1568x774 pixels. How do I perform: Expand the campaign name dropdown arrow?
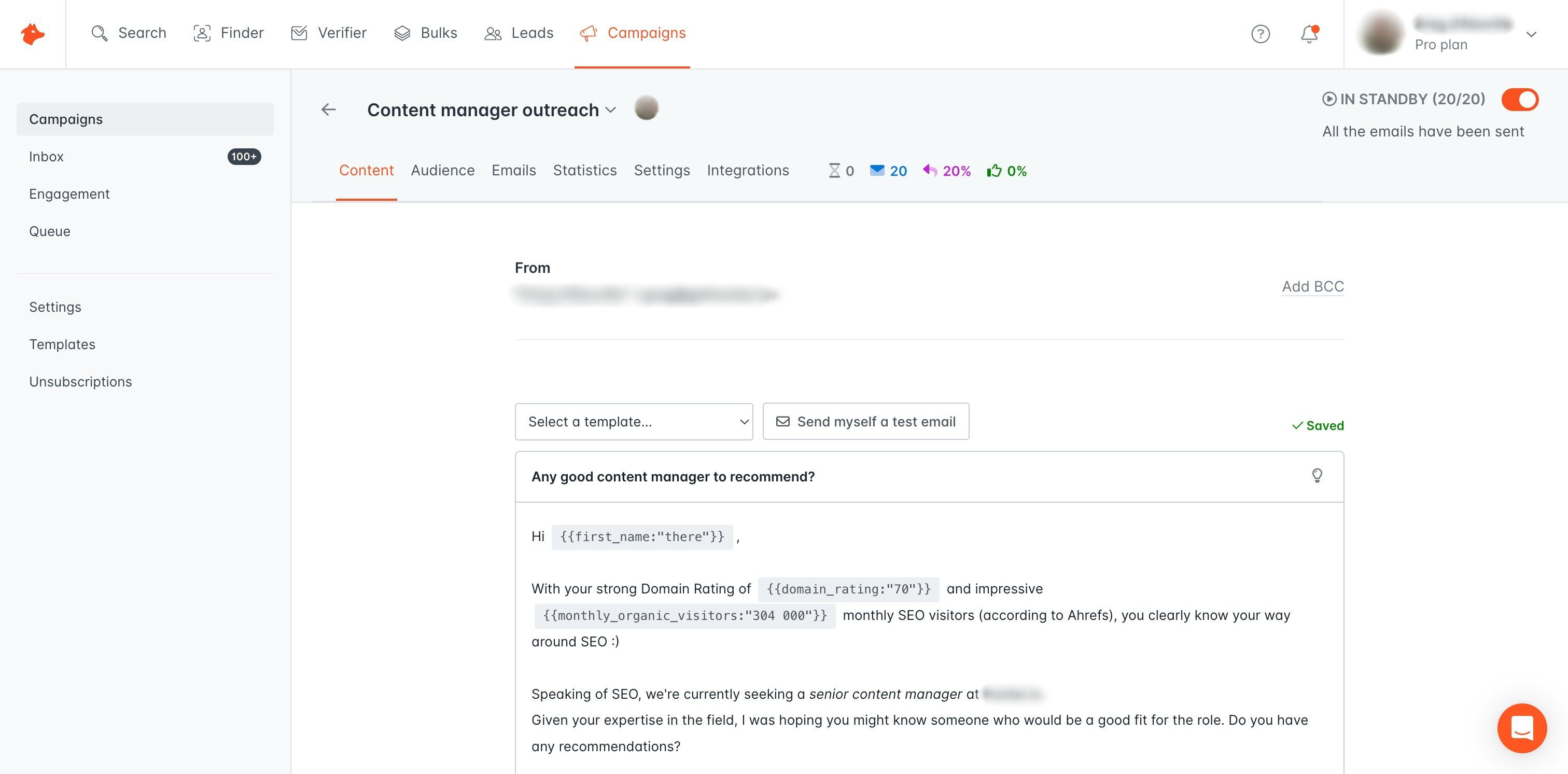pyautogui.click(x=610, y=109)
